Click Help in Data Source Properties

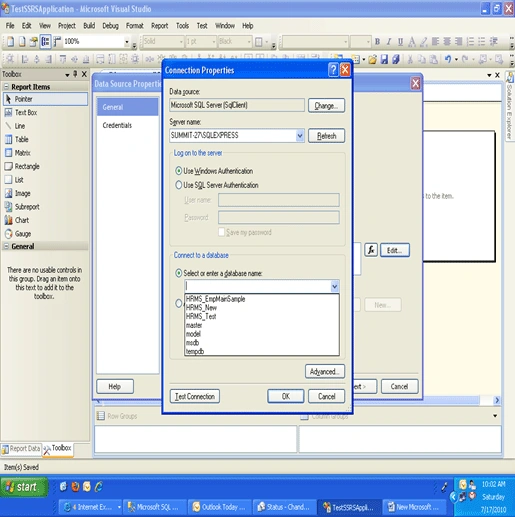pos(115,387)
